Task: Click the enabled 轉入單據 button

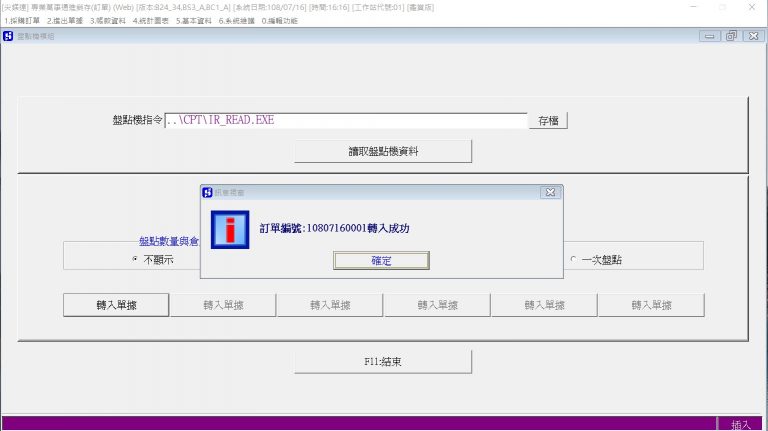Action: (116, 305)
